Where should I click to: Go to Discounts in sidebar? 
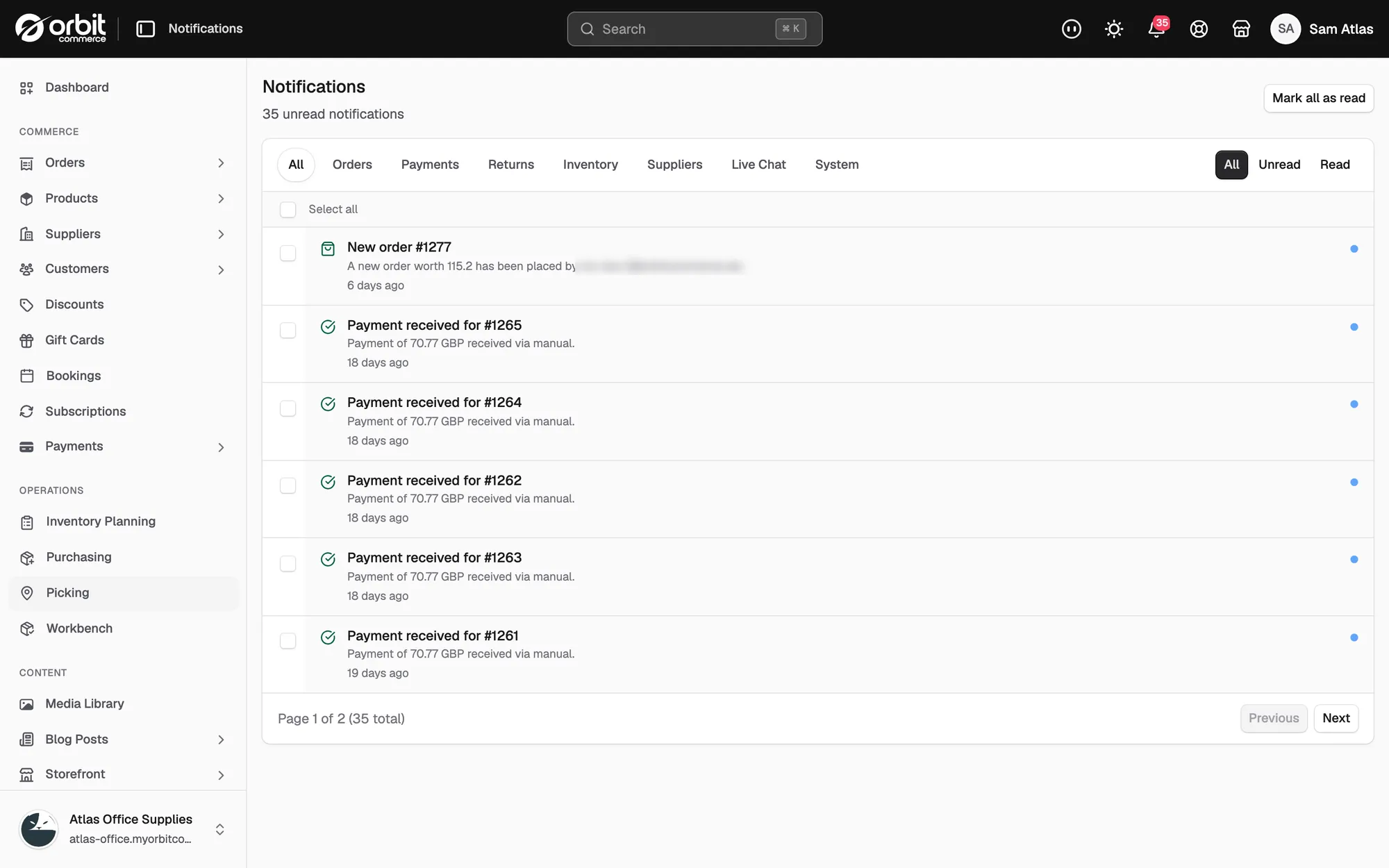pos(74,304)
